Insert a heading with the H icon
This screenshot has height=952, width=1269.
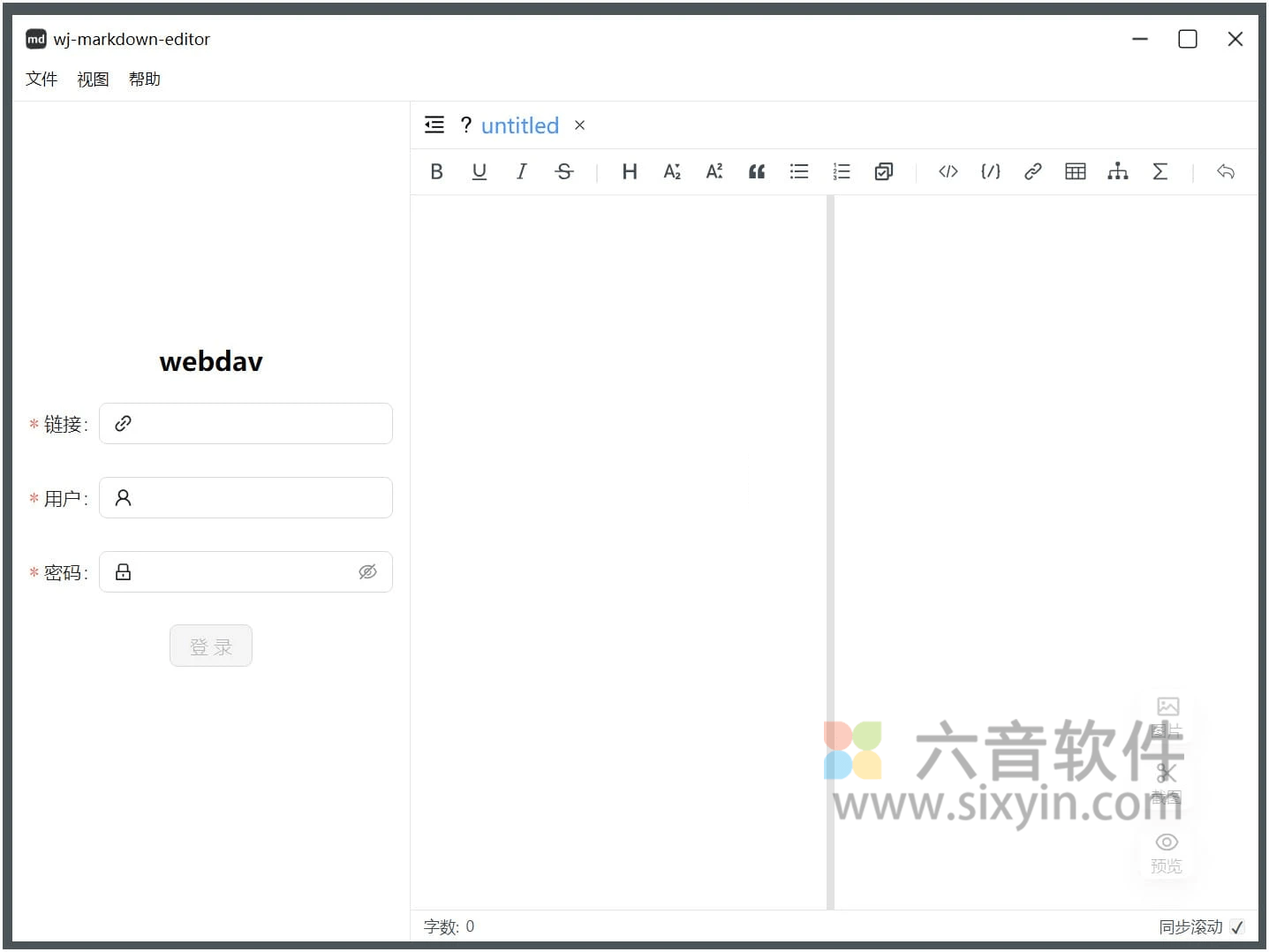[x=629, y=171]
